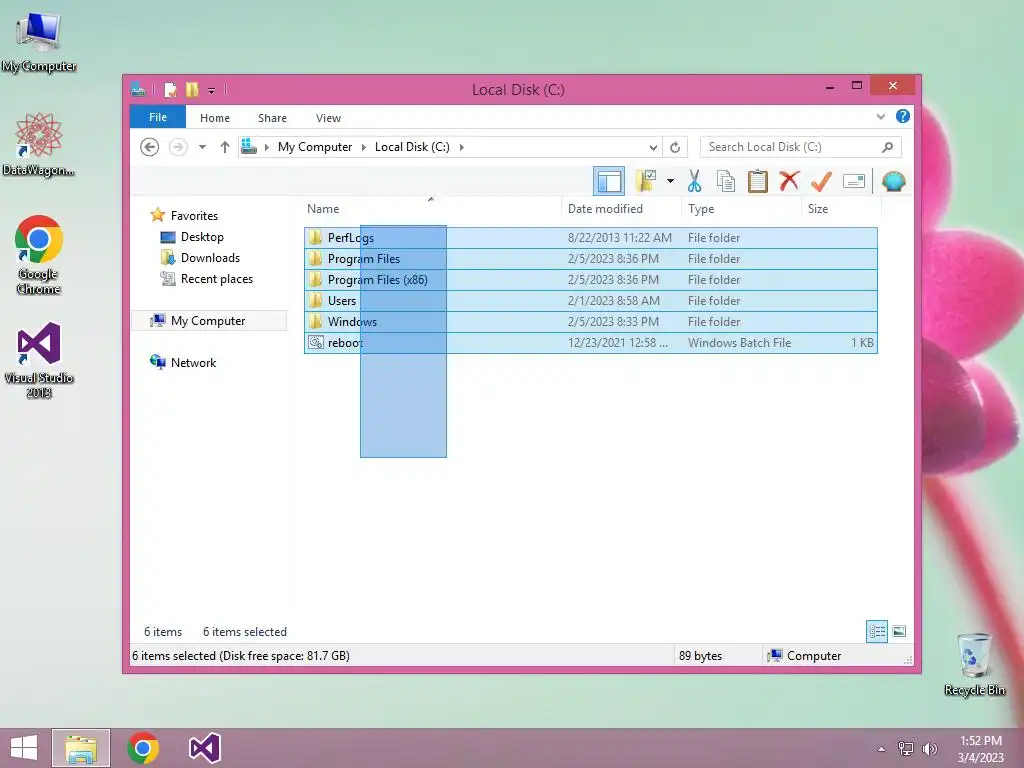Click the volume speaker tray icon
Viewport: 1024px width, 768px height.
click(x=929, y=749)
